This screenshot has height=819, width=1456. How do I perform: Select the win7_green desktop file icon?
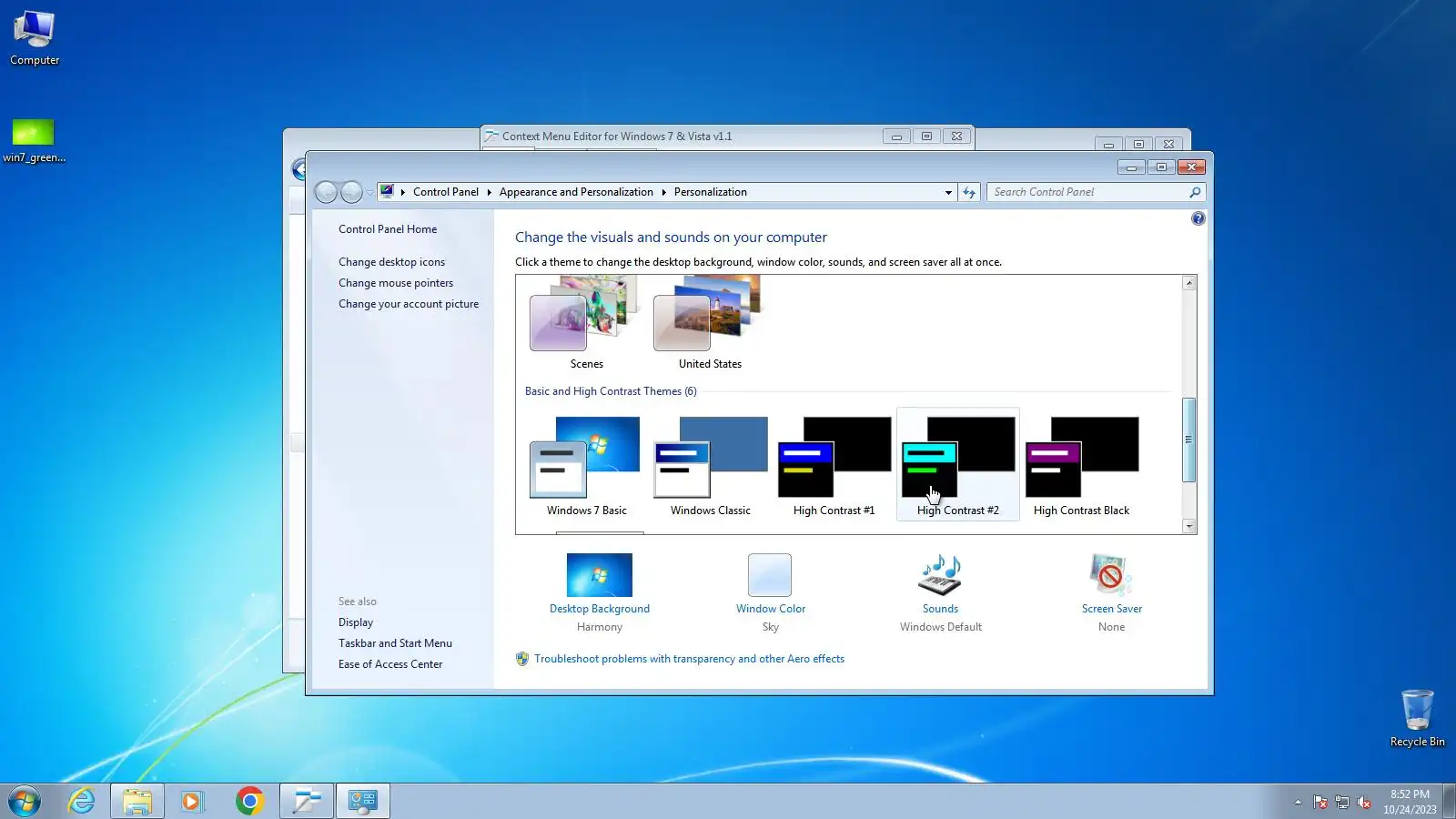coord(34,141)
